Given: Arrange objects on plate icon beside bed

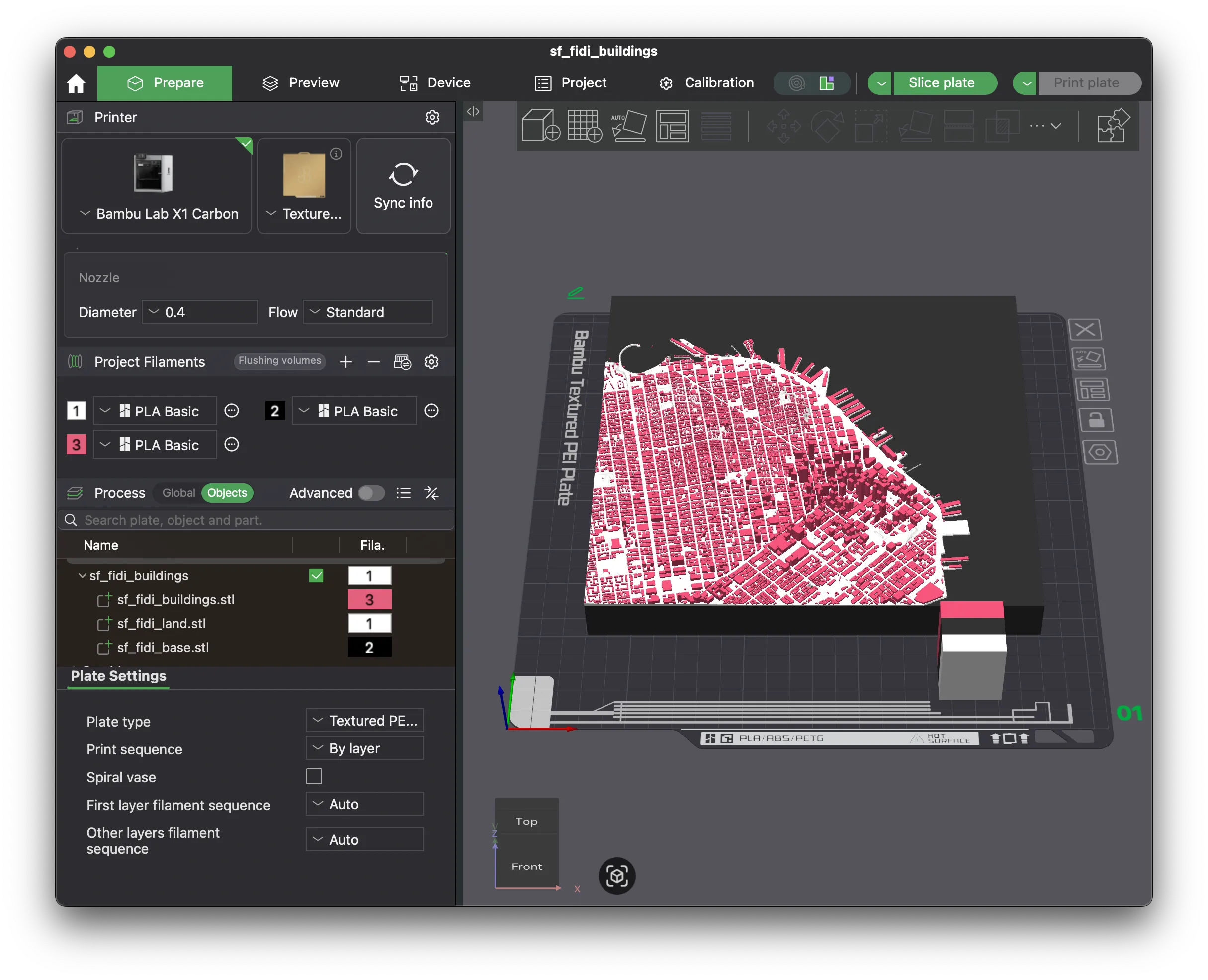Looking at the screenshot, I should coord(1092,390).
